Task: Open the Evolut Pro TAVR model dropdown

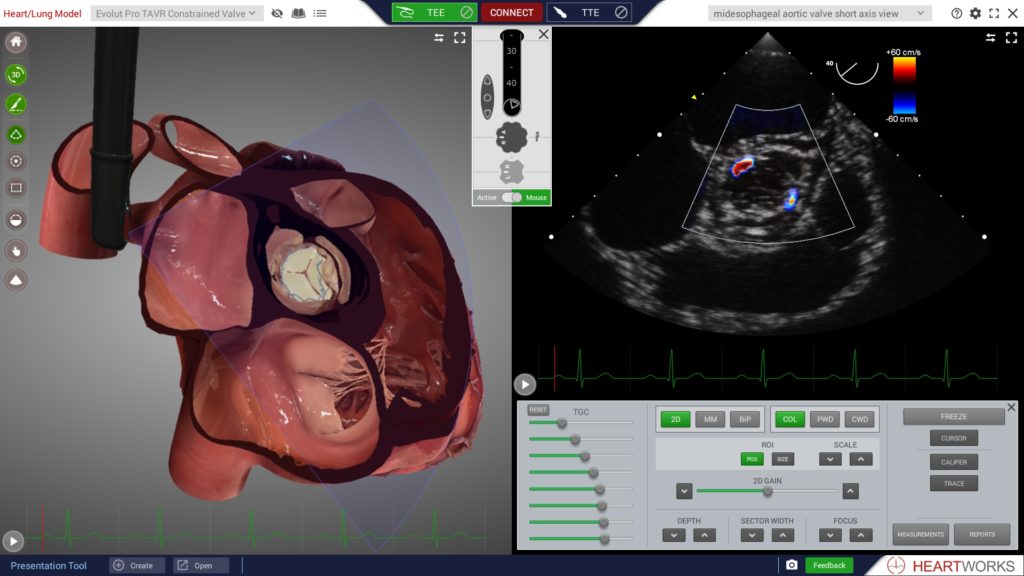Action: tap(176, 13)
